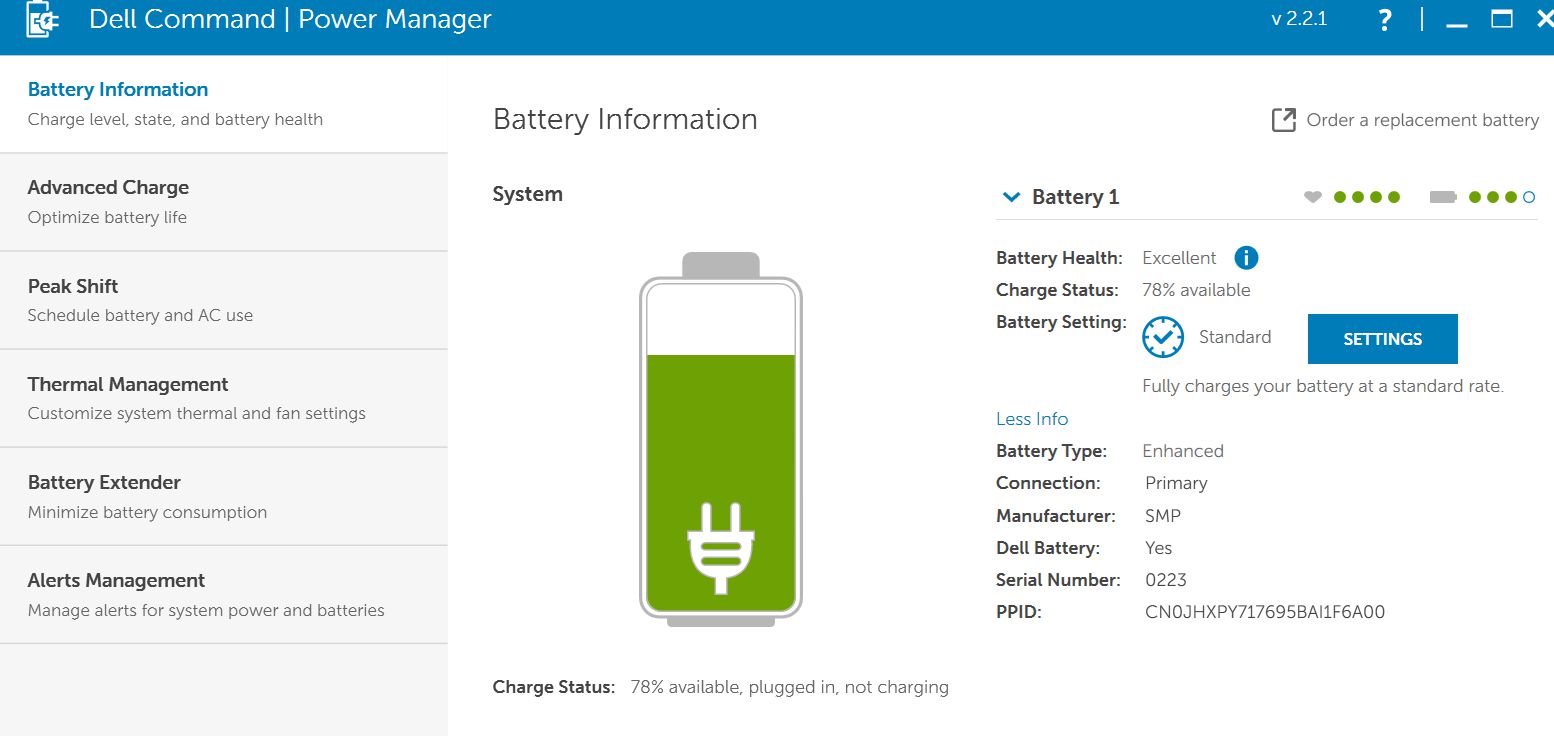Image resolution: width=1554 pixels, height=736 pixels.
Task: Collapse the Battery 1 section chevron
Action: point(1011,197)
